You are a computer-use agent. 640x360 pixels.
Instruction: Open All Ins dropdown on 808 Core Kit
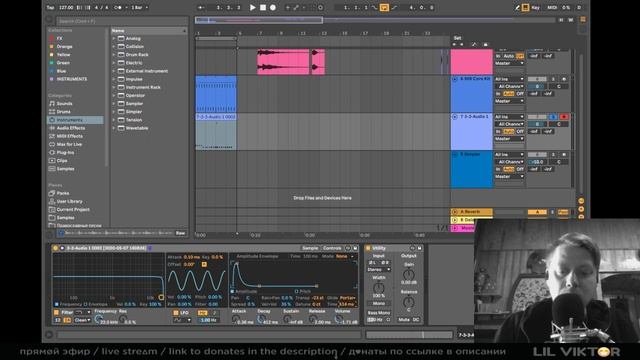pyautogui.click(x=509, y=79)
